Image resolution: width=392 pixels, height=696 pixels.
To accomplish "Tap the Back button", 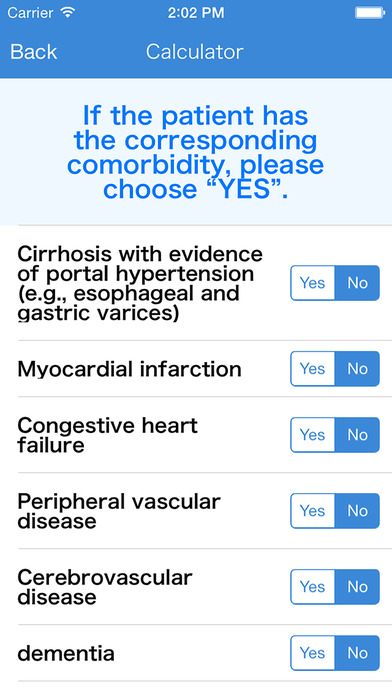I will pos(34,52).
